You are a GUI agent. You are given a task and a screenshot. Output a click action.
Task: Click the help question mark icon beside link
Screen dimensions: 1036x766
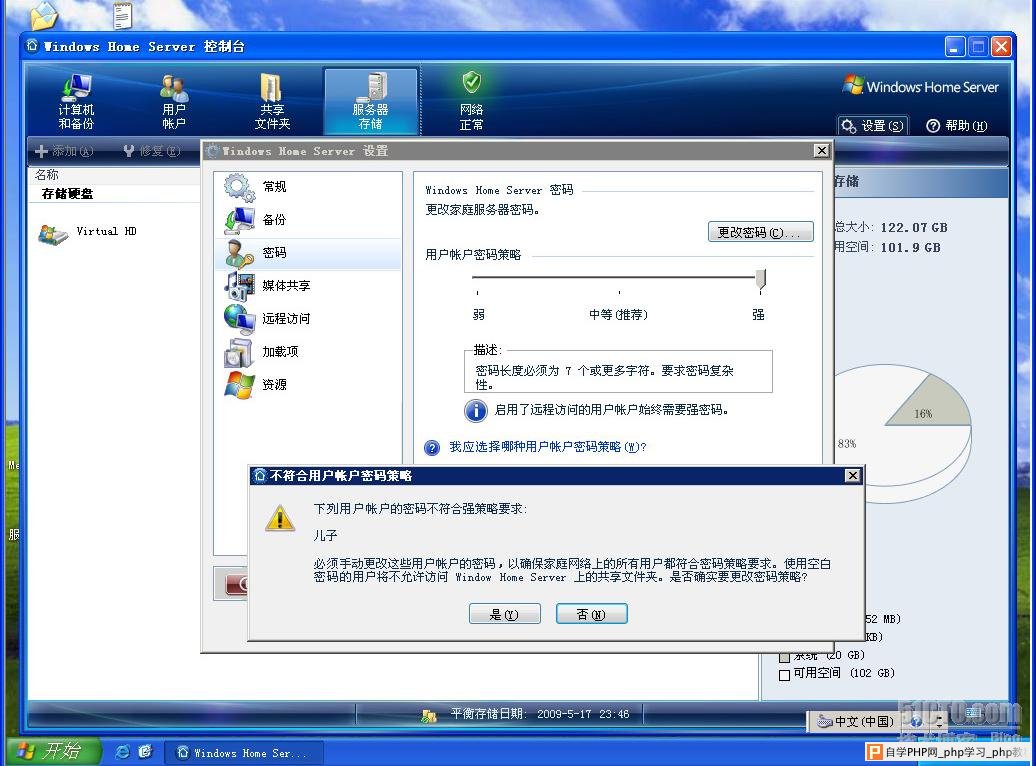(432, 447)
